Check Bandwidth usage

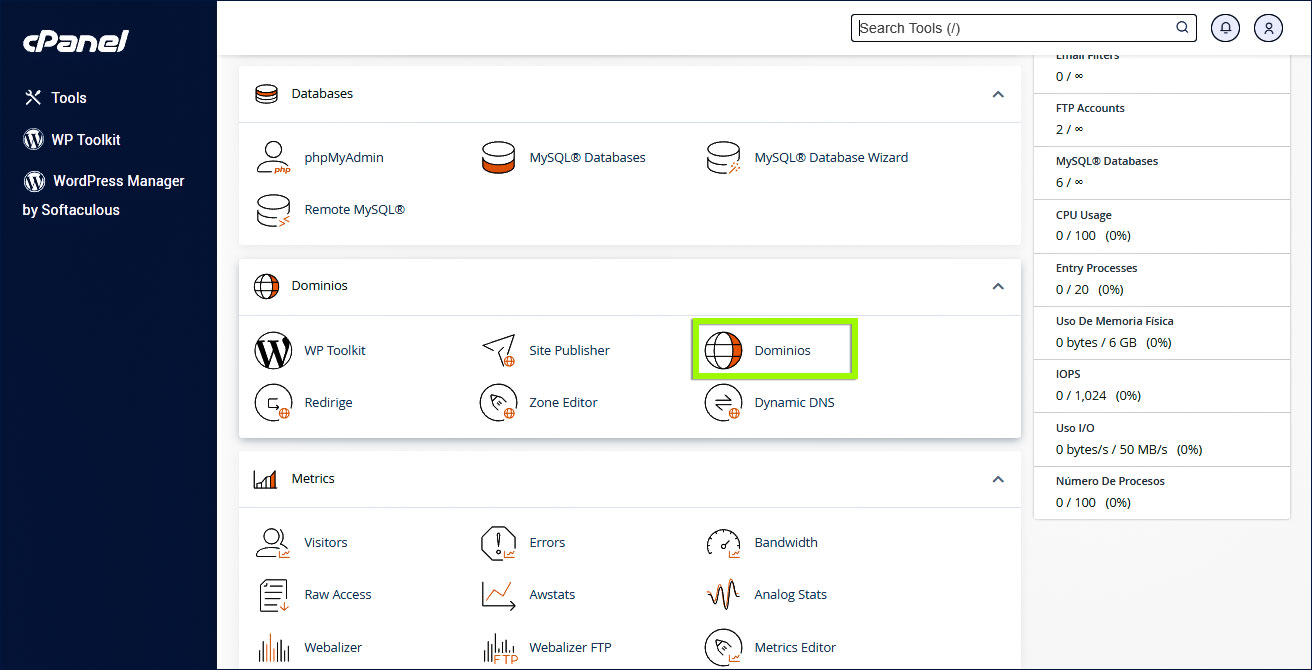[x=786, y=542]
